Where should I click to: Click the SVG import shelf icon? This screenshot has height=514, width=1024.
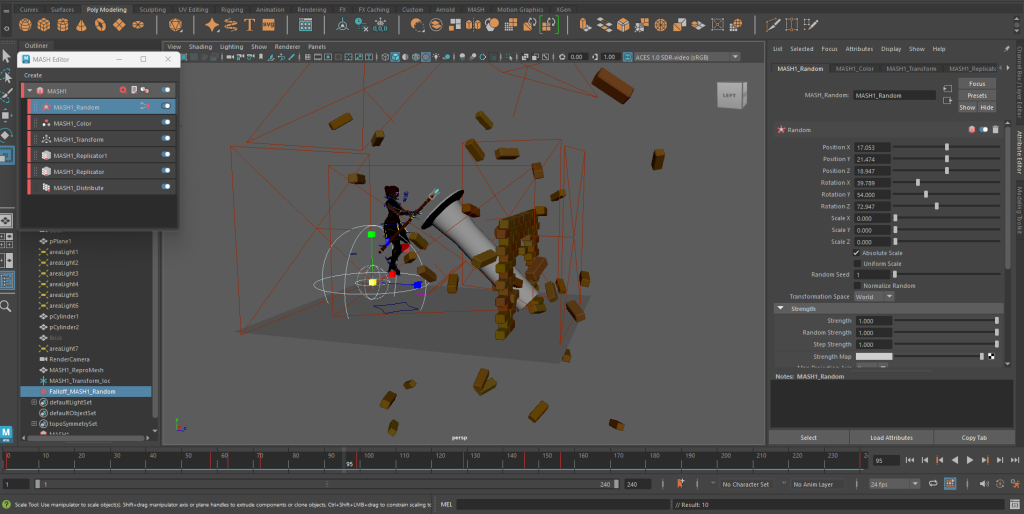tap(268, 24)
